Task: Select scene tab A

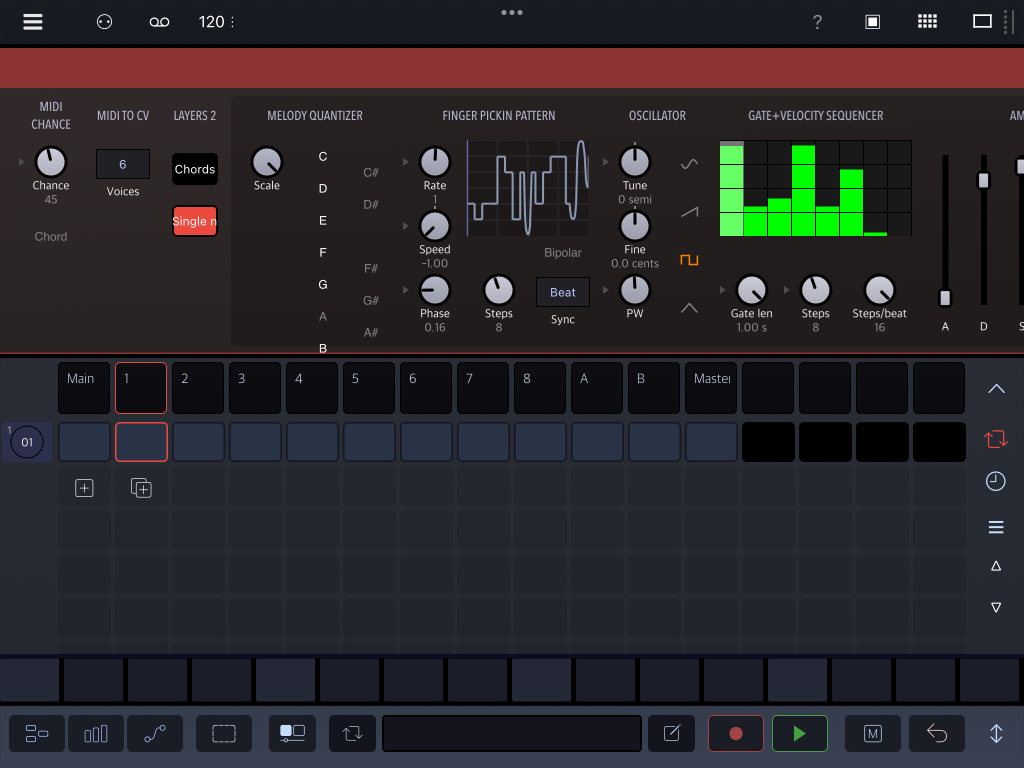Action: coord(597,388)
